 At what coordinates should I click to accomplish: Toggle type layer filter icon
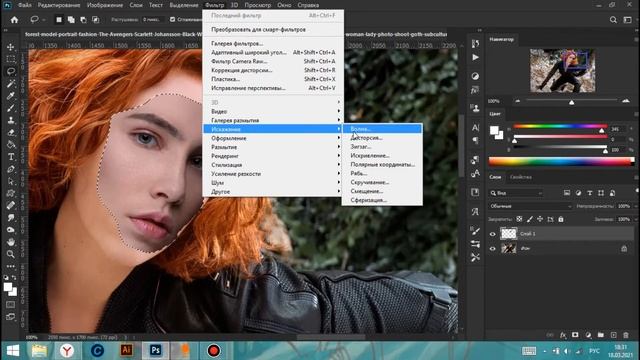click(590, 193)
